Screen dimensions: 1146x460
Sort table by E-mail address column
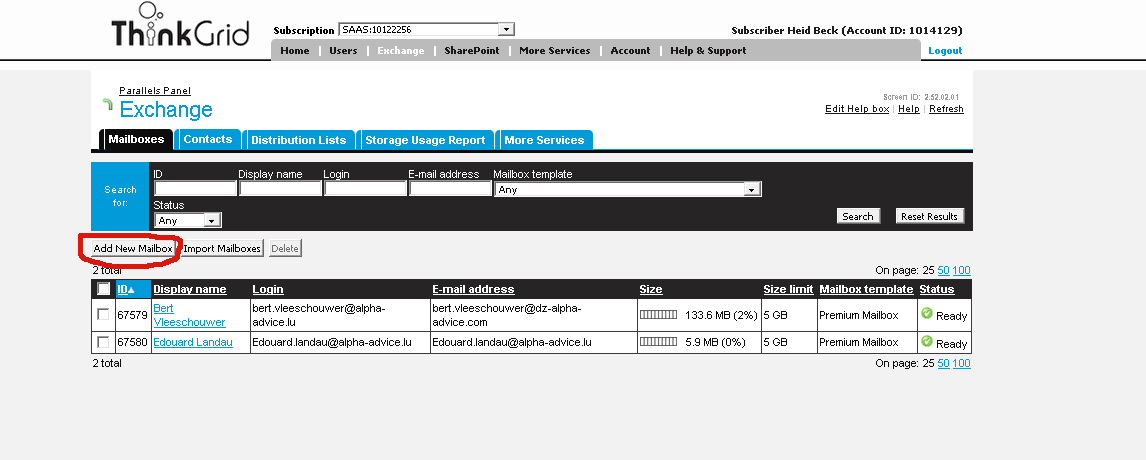point(473,289)
